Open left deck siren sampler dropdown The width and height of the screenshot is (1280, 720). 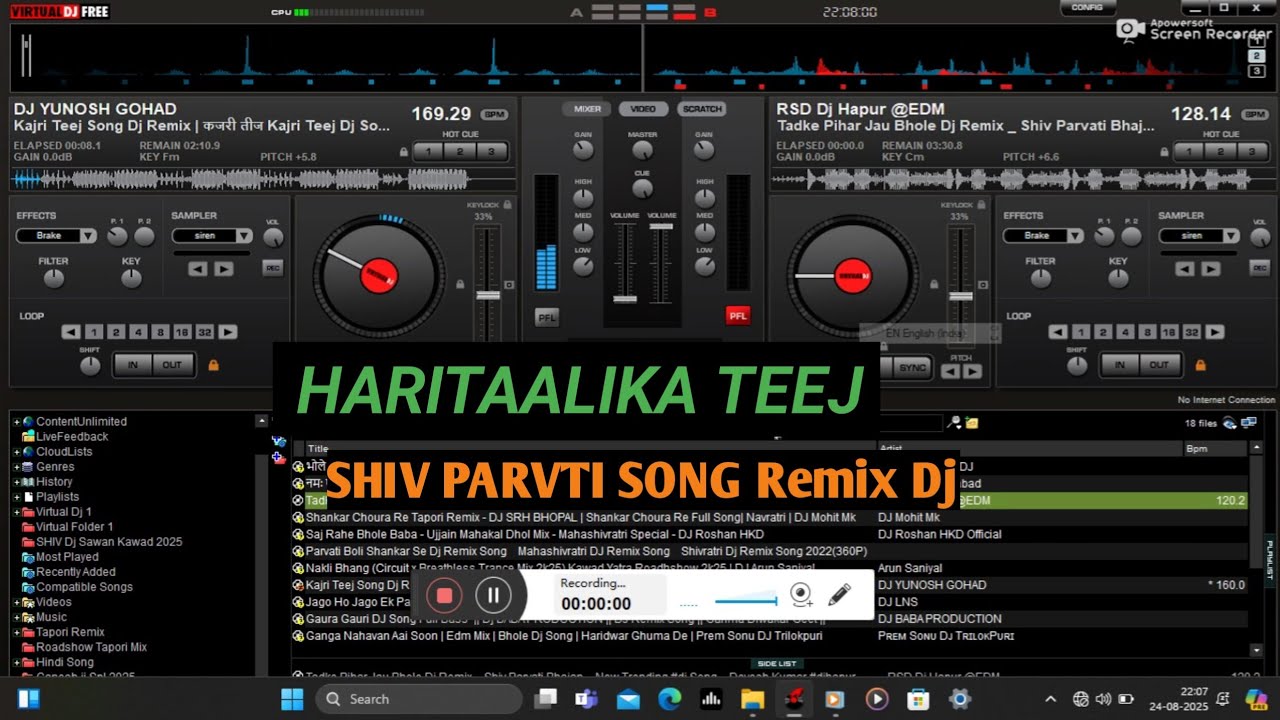(212, 236)
